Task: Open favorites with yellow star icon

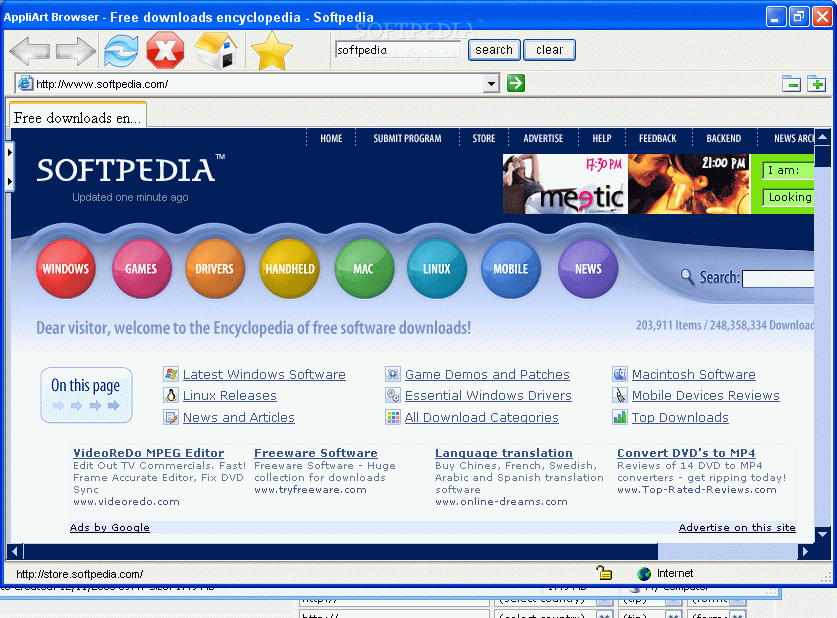Action: (x=272, y=51)
